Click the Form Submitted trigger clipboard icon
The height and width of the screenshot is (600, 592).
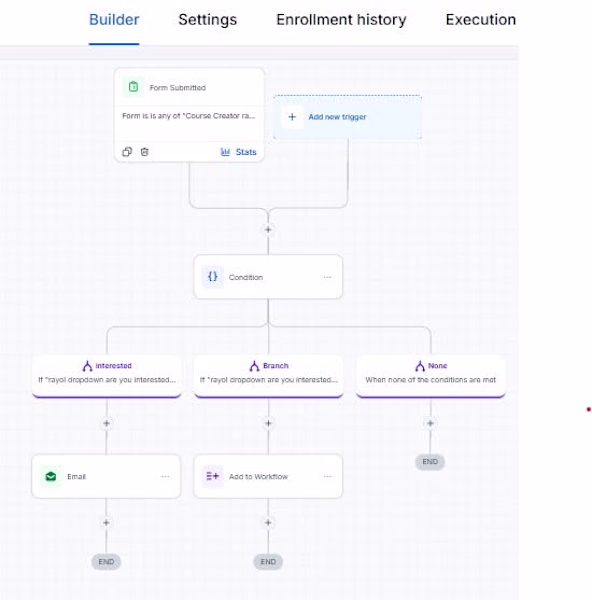pos(133,87)
